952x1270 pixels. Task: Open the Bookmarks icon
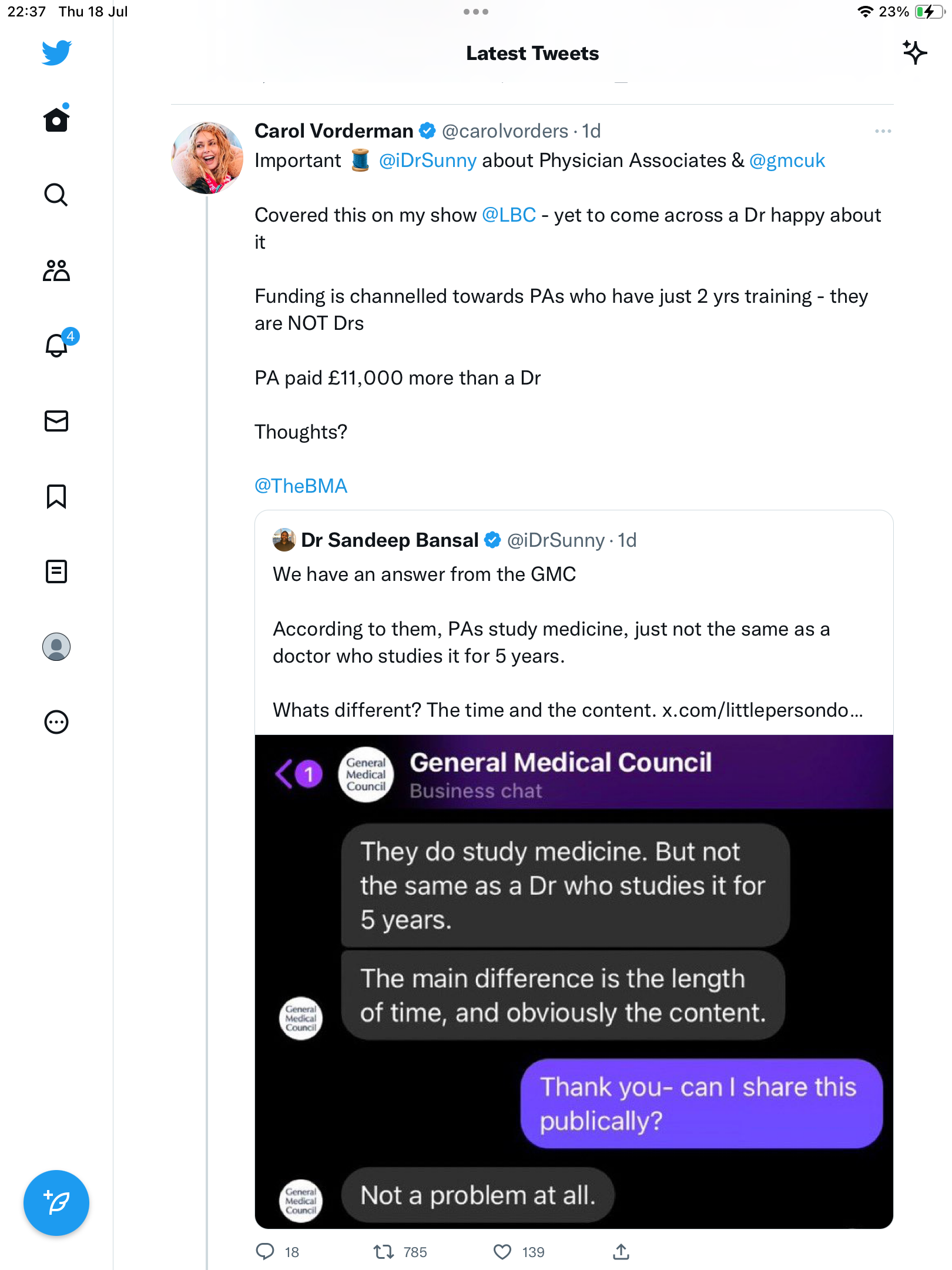[56, 496]
